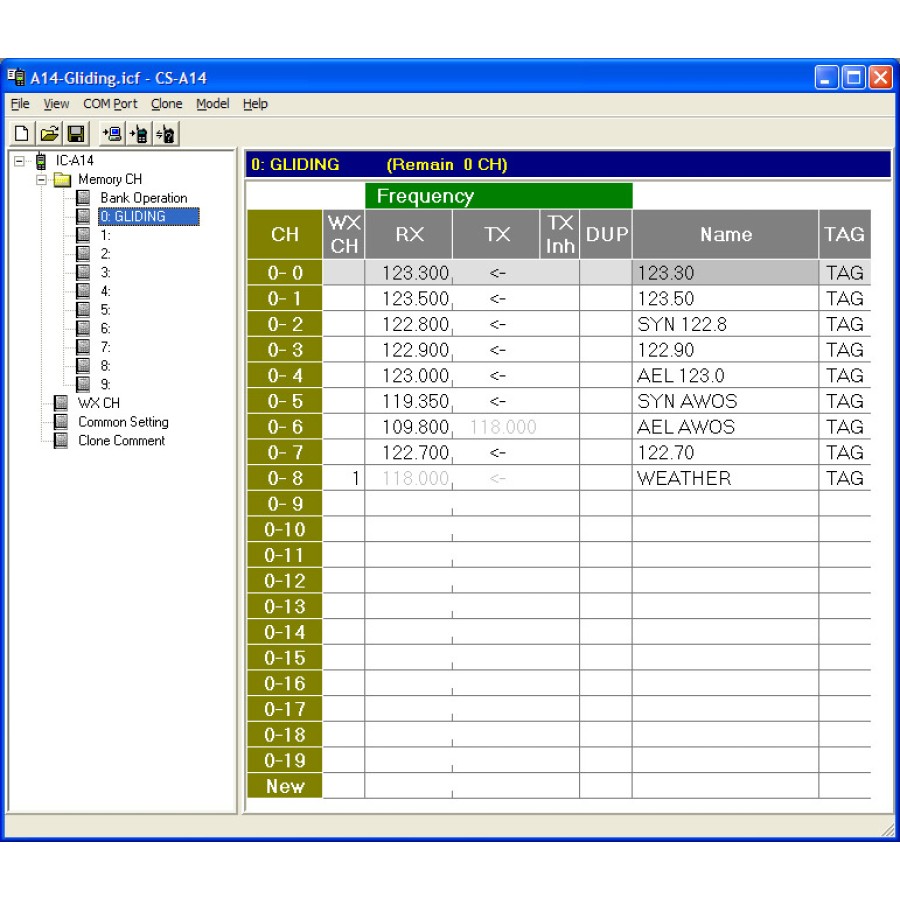Open WX CH in the tree
The height and width of the screenshot is (900, 900).
[99, 403]
